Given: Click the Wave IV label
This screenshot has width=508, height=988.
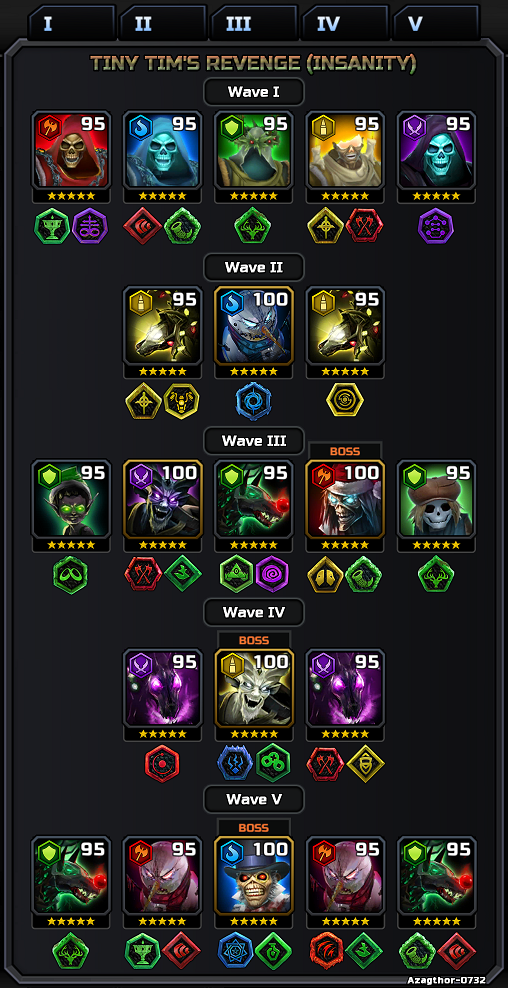Looking at the screenshot, I should pyautogui.click(x=254, y=612).
